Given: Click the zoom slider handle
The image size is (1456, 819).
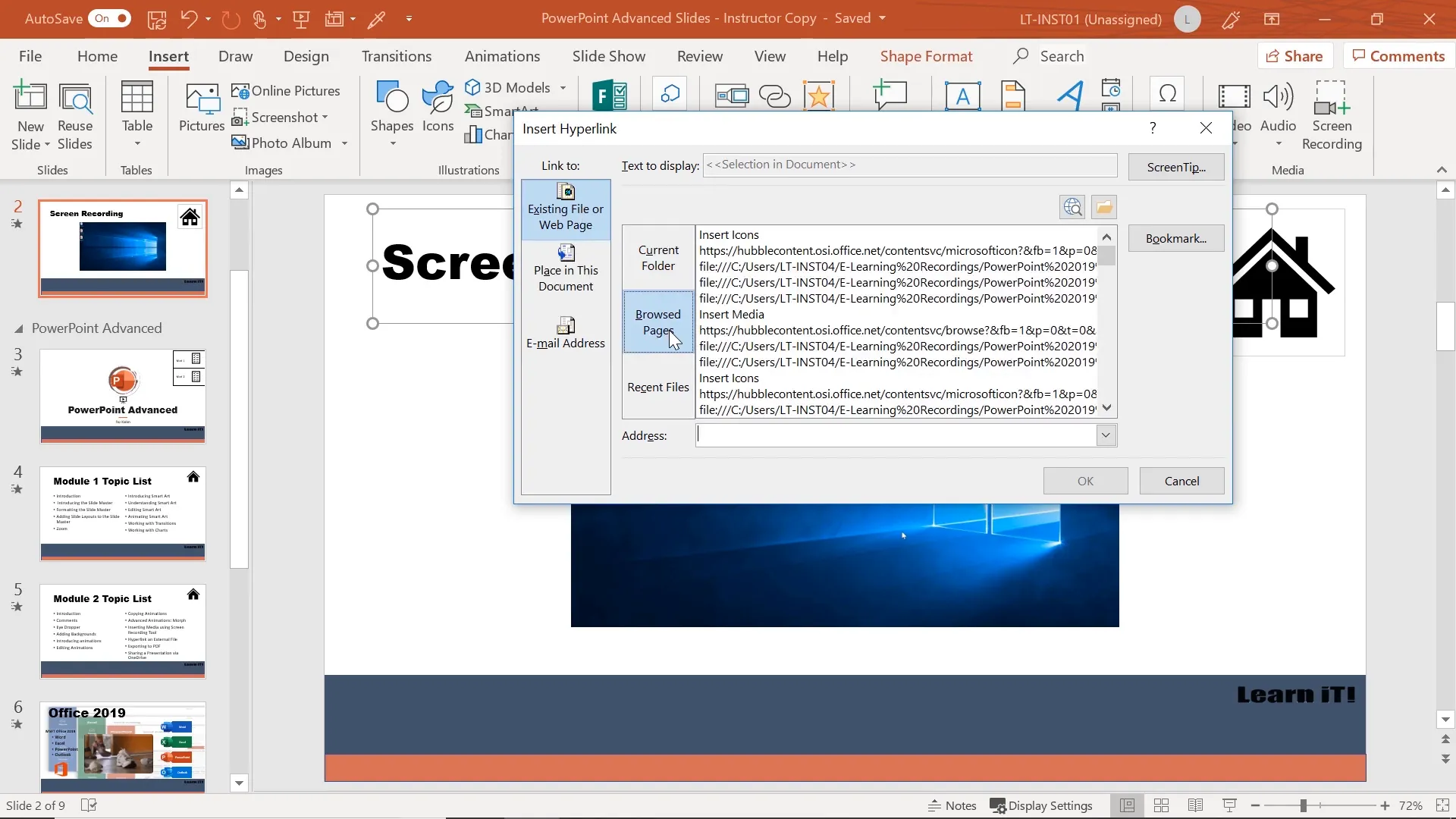Looking at the screenshot, I should tap(1303, 805).
